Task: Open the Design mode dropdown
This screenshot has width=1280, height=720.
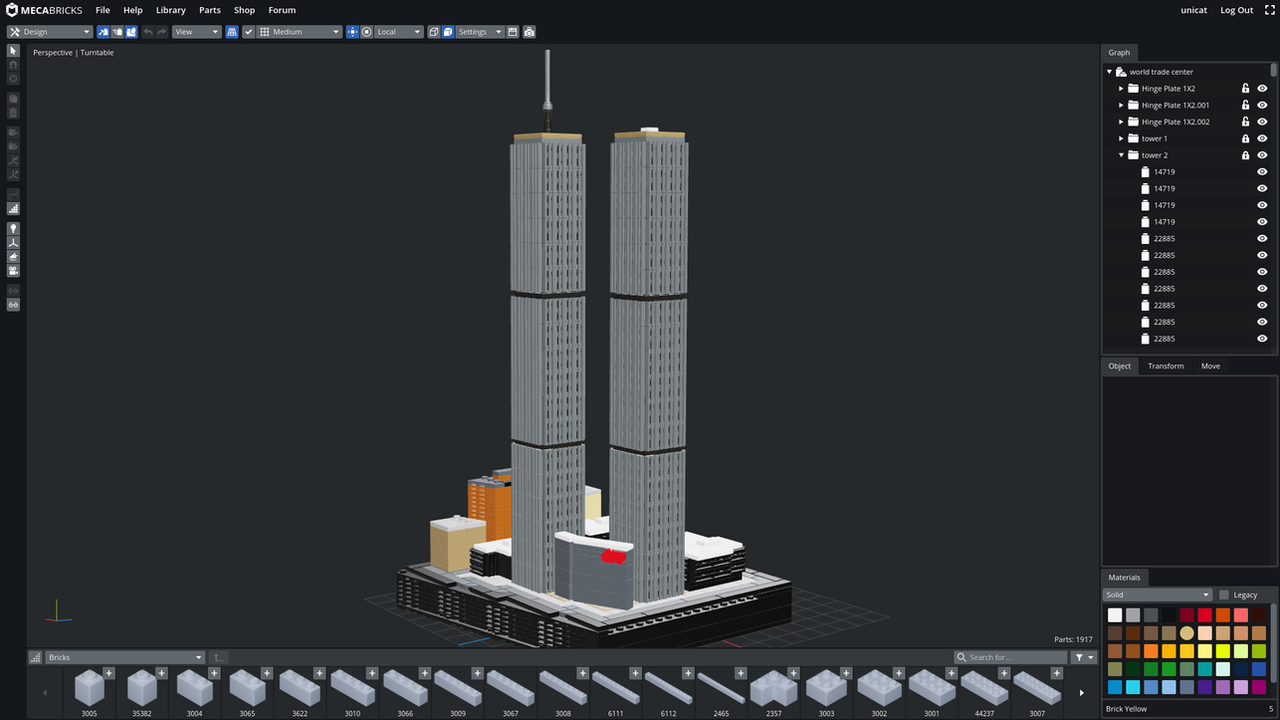Action: pyautogui.click(x=50, y=32)
